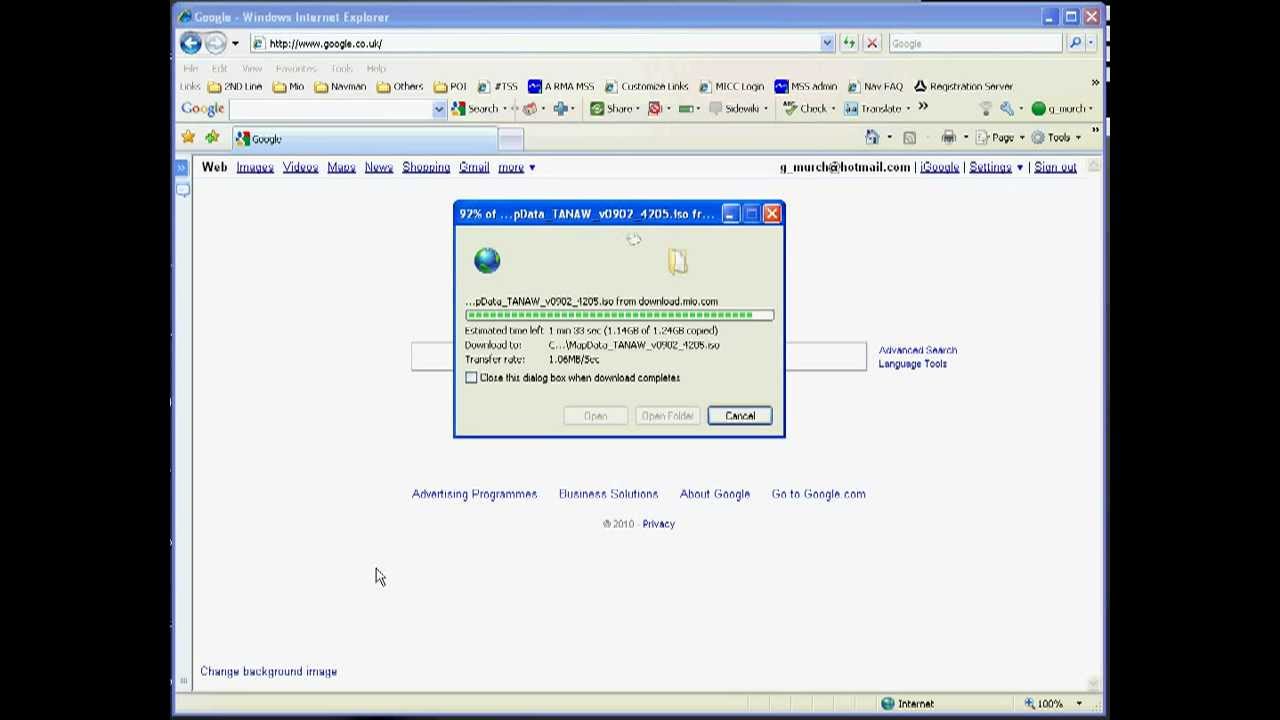Click the Favorites star icon
Viewport: 1280px width, 720px height.
pos(188,138)
